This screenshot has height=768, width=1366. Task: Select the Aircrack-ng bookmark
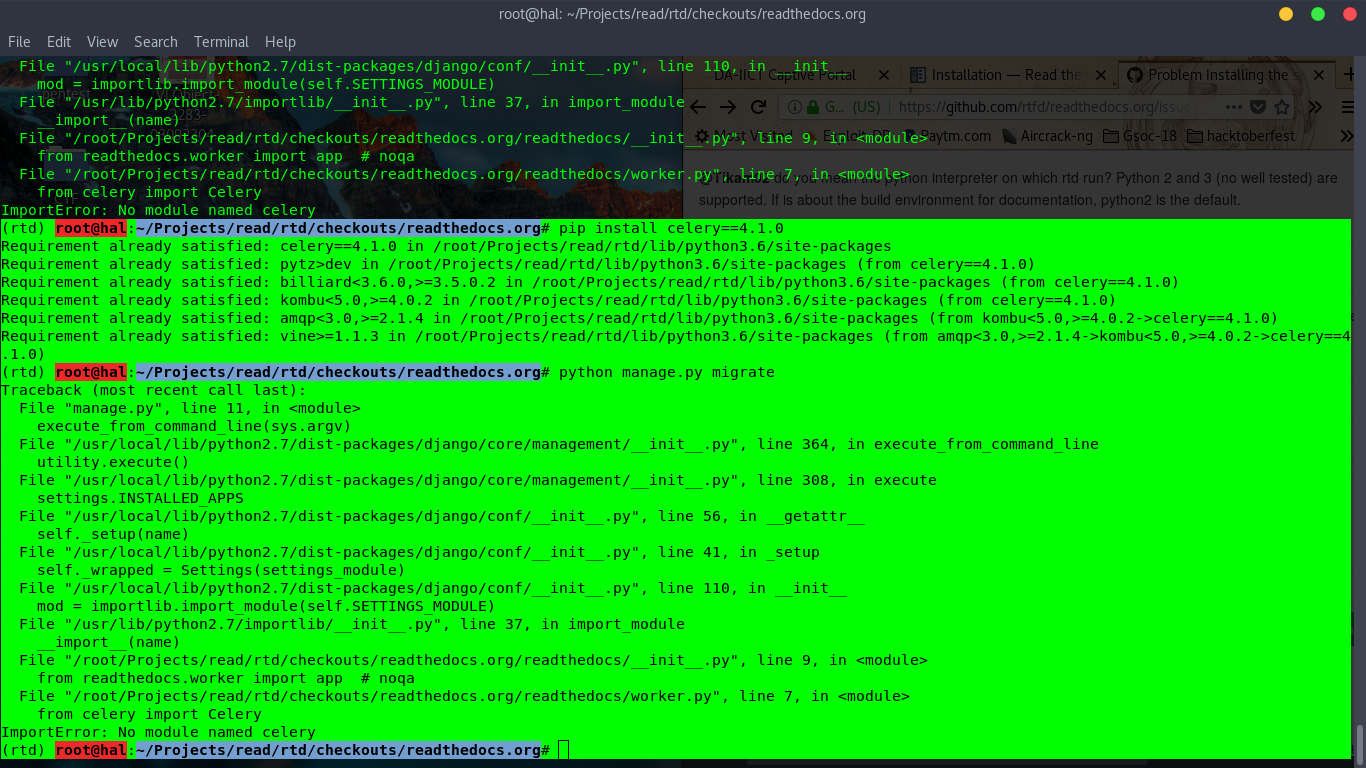[x=1055, y=136]
